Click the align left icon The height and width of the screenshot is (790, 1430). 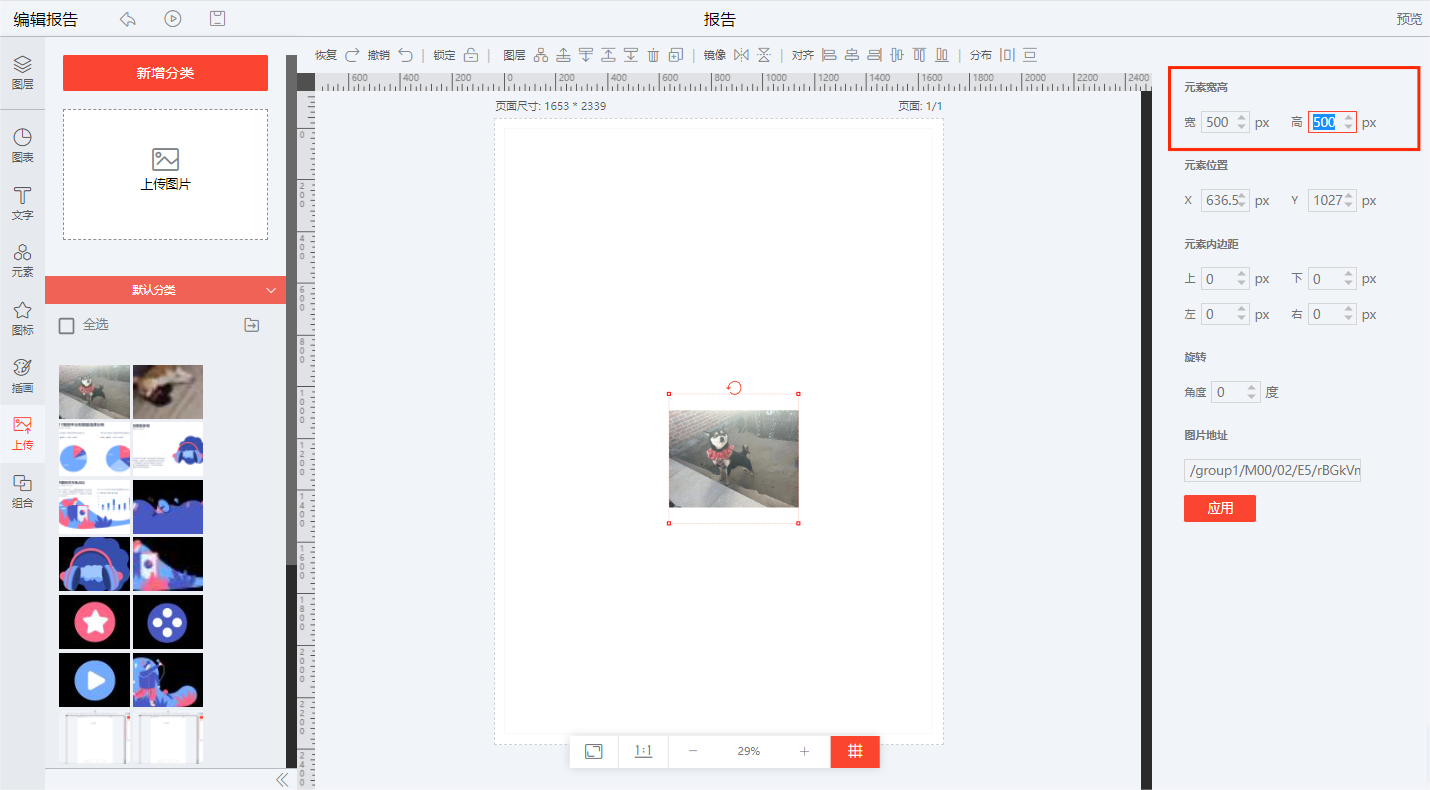[x=829, y=55]
